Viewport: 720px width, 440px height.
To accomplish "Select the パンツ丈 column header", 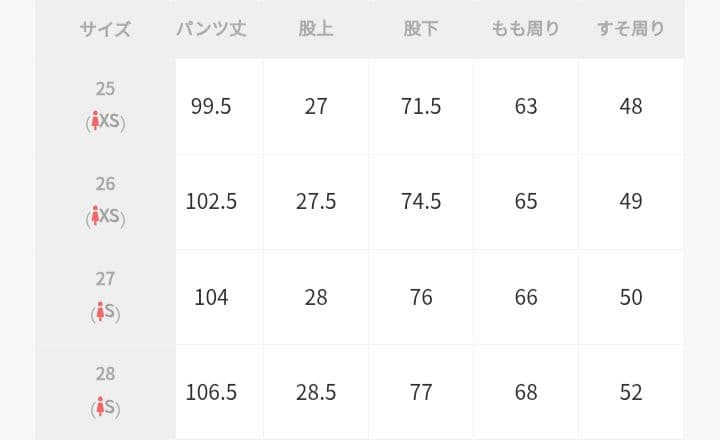I will pyautogui.click(x=211, y=29).
